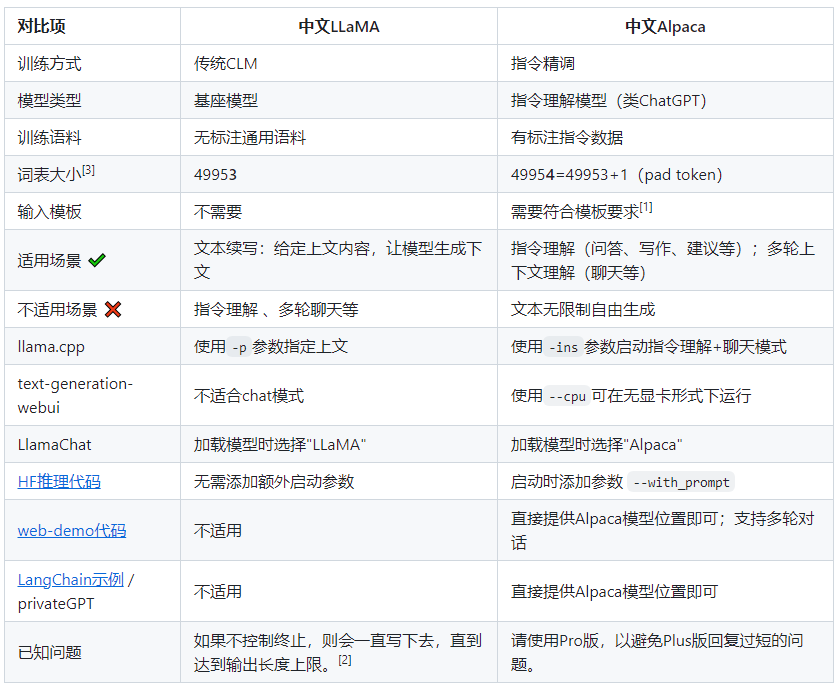Open the web-demo代码 link

[72, 531]
